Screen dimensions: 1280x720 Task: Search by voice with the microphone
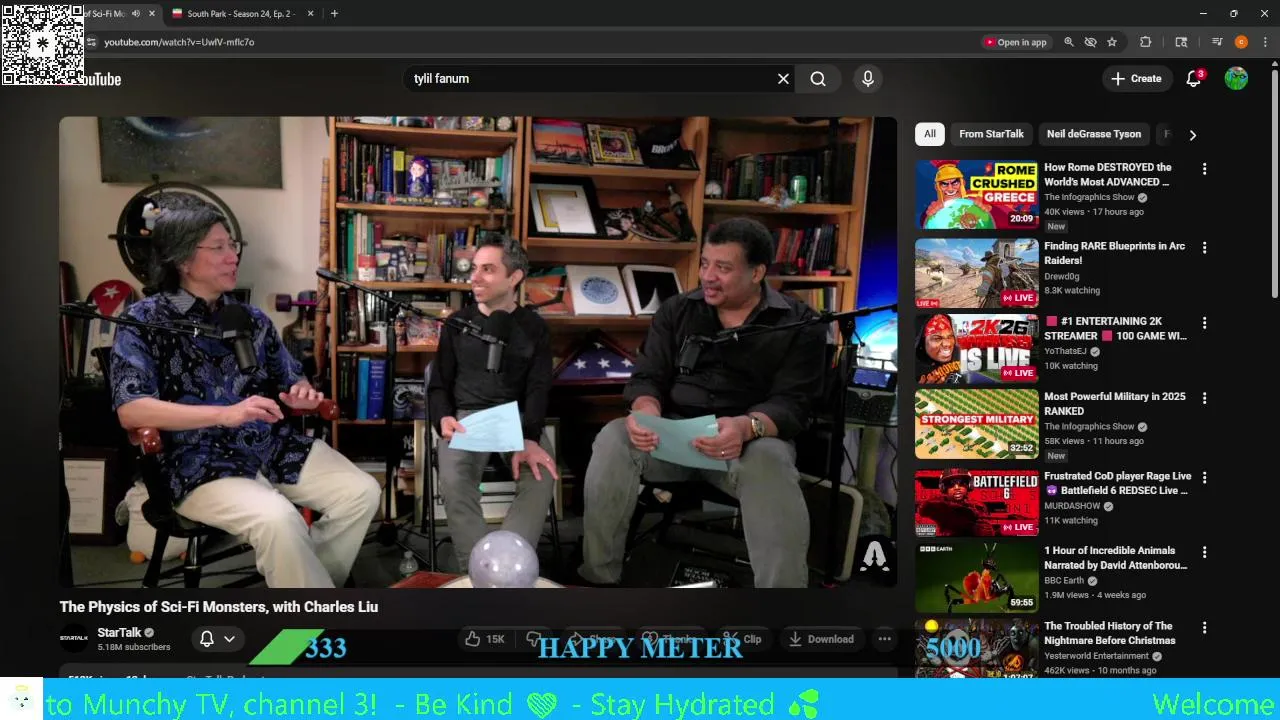pos(868,79)
